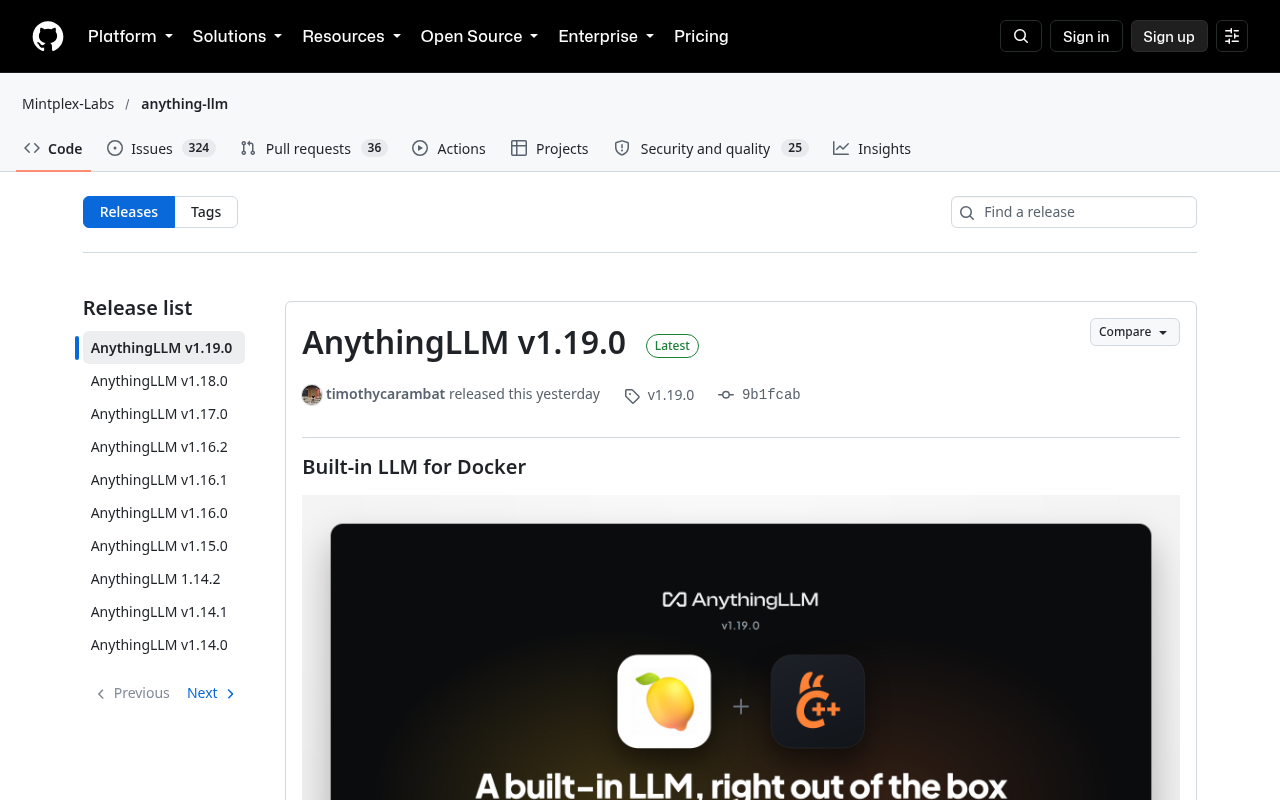Screen dimensions: 1280x800
Task: Select the Releases toggle button
Action: (129, 212)
